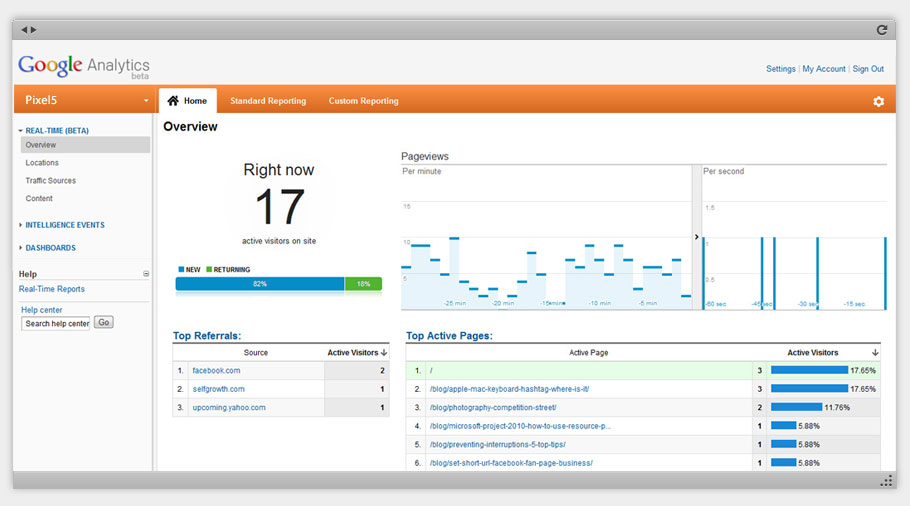
Task: Open the apple-mac-keyboard-hashtag blog page link
Action: point(509,389)
